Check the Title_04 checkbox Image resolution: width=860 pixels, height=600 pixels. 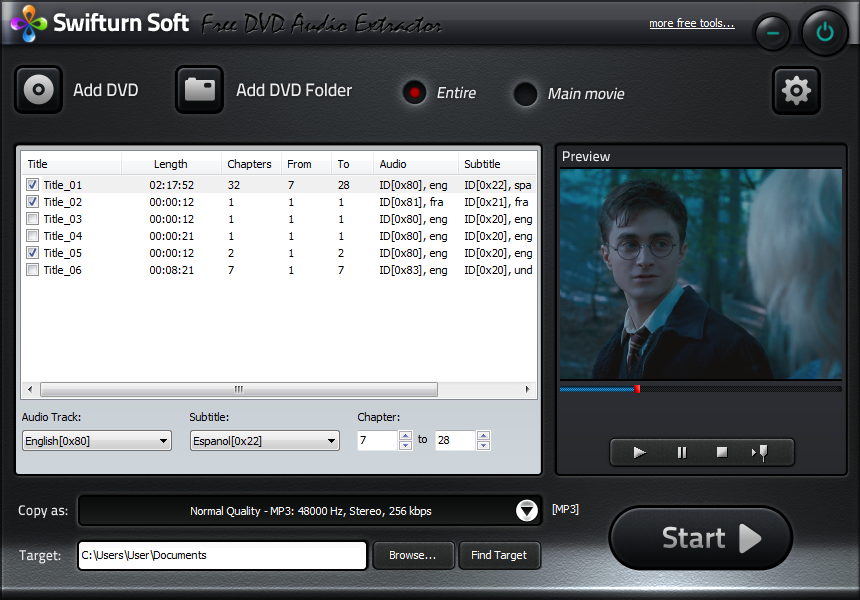(x=32, y=236)
